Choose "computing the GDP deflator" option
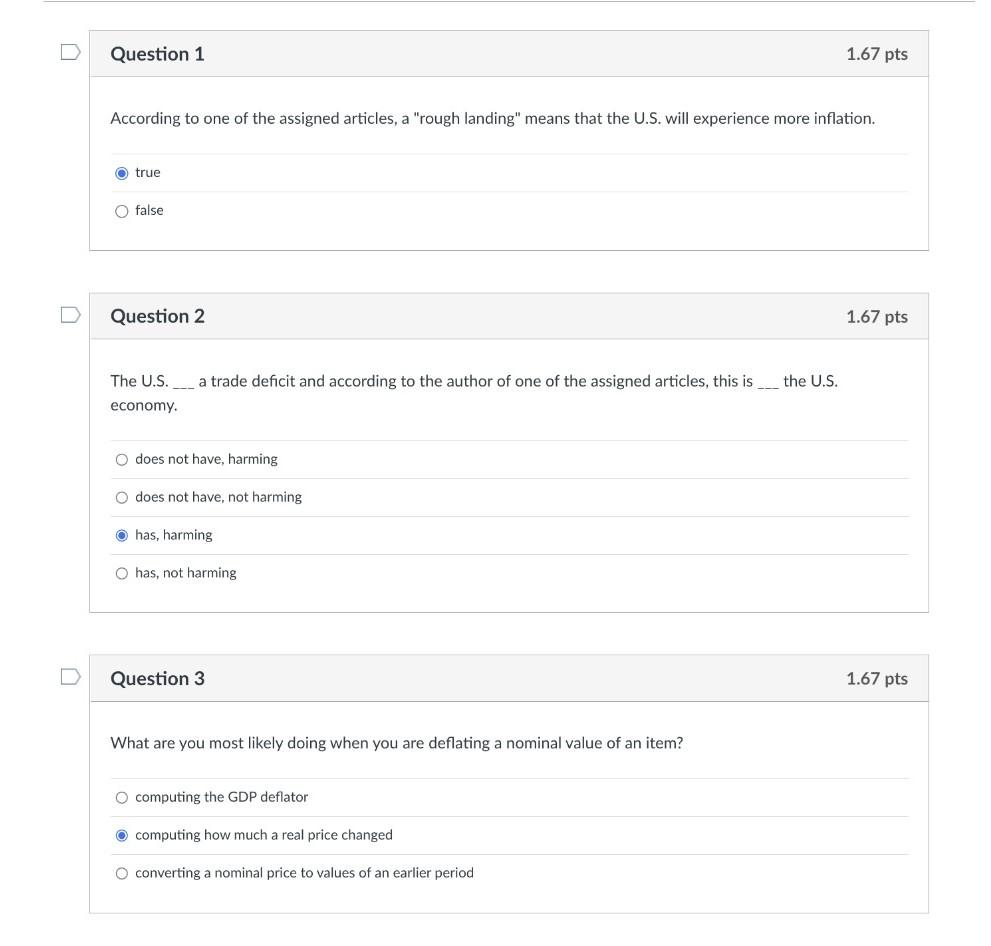 point(122,798)
